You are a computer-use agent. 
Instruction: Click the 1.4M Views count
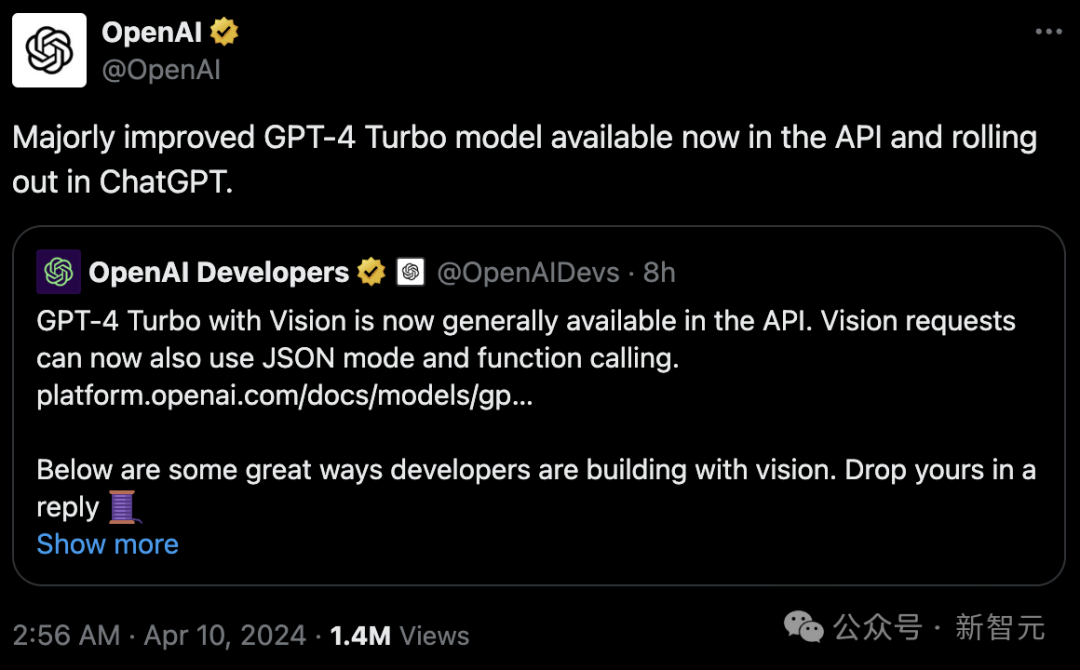pyautogui.click(x=399, y=635)
